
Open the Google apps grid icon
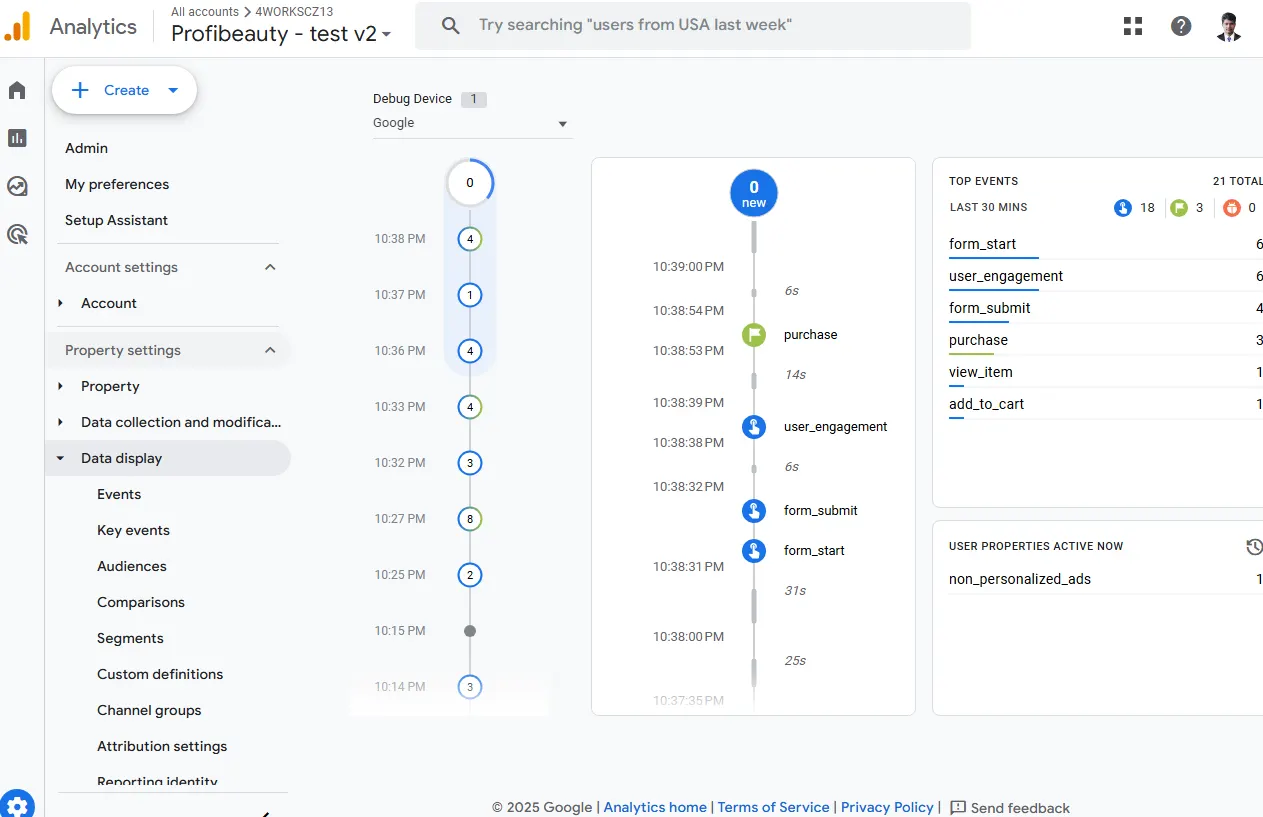coord(1133,26)
